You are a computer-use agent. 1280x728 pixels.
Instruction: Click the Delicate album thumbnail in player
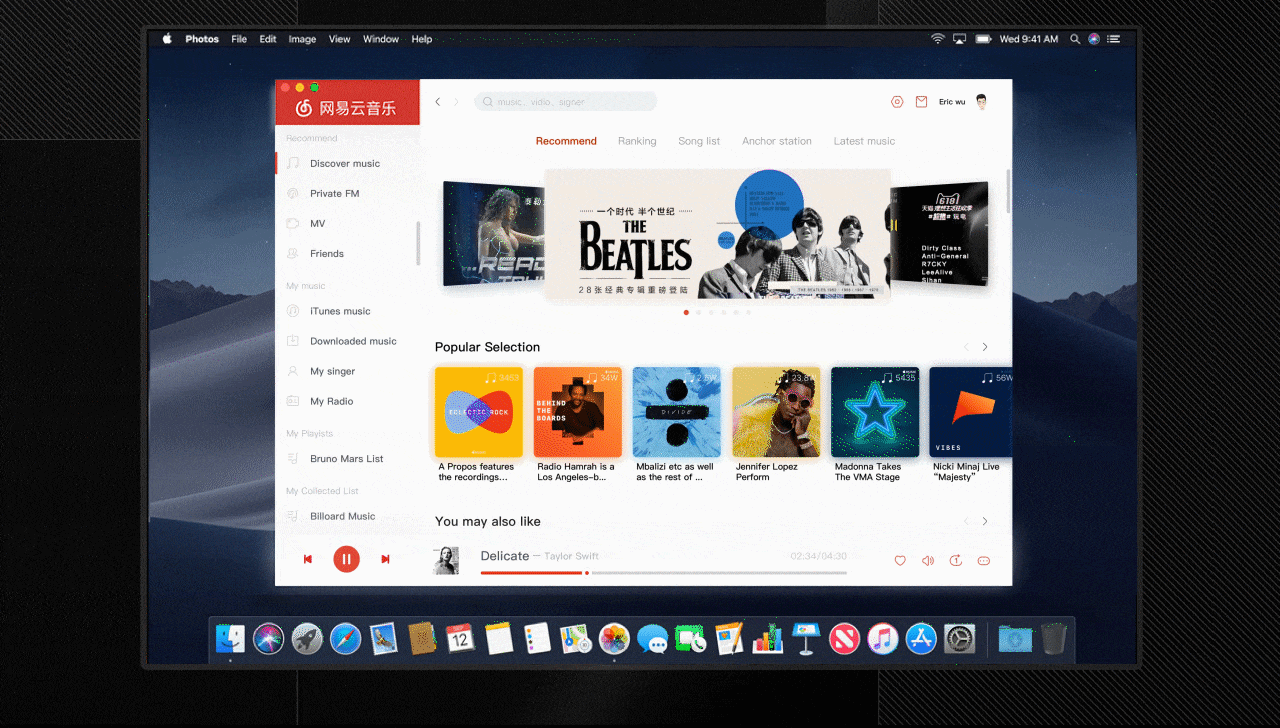pos(446,560)
